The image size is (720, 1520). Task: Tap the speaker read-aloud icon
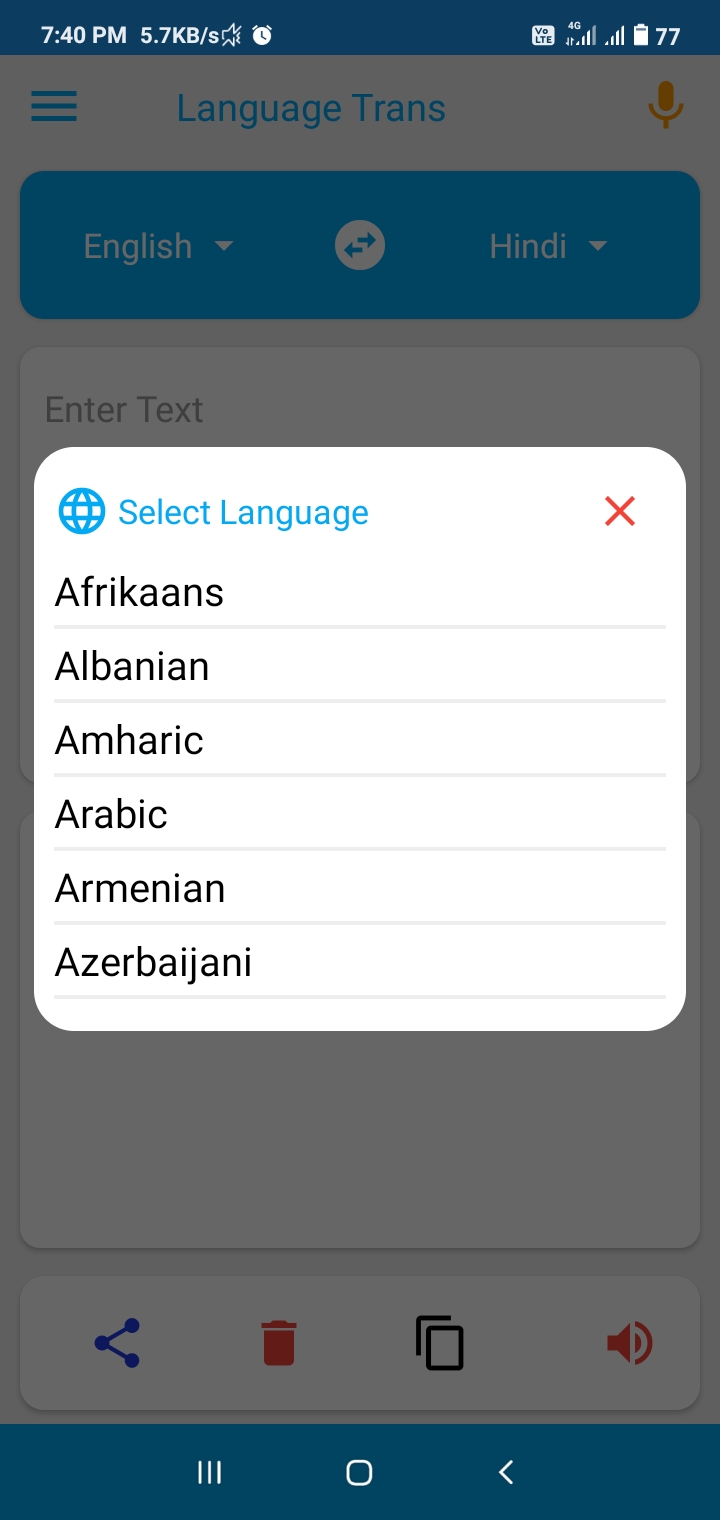[x=630, y=1343]
